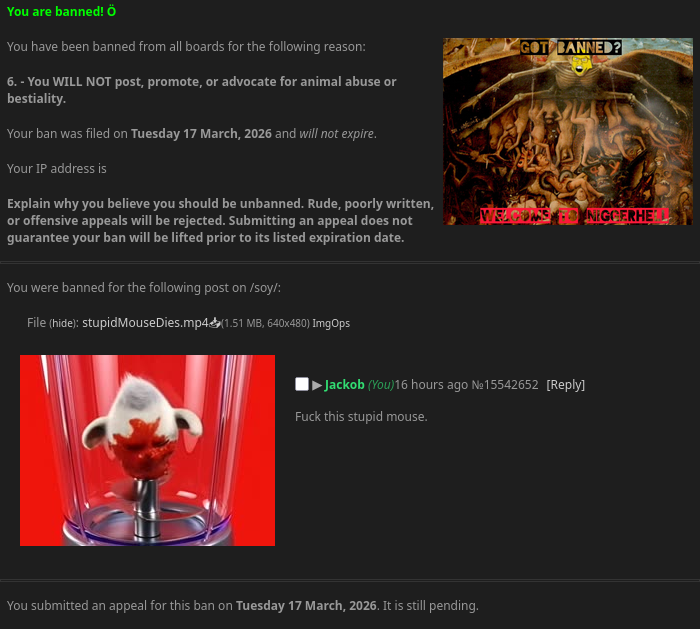Click the (You) marker next to Jackob
The image size is (700, 629).
[x=381, y=384]
